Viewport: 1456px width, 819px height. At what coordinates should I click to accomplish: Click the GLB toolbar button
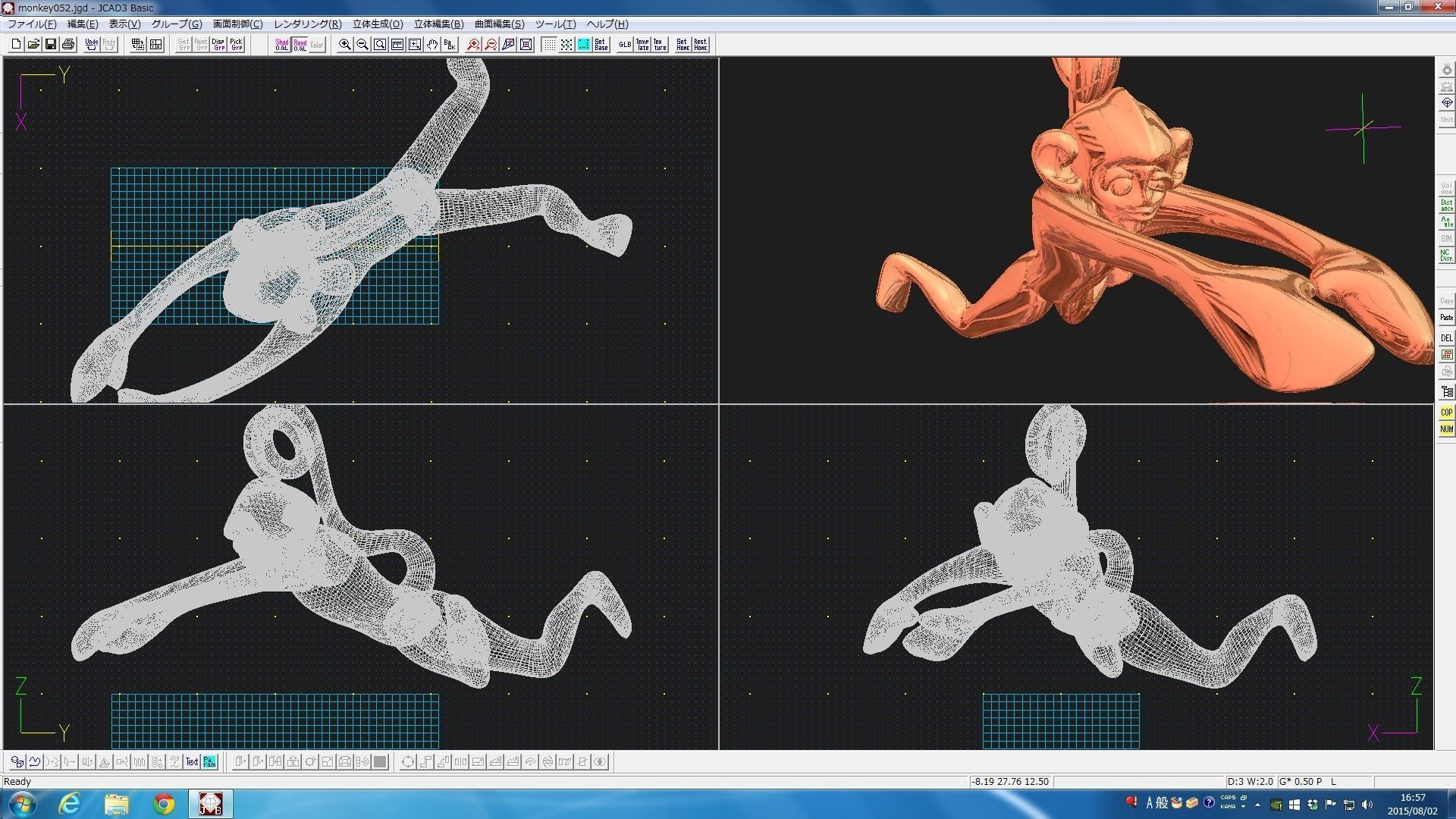point(625,45)
